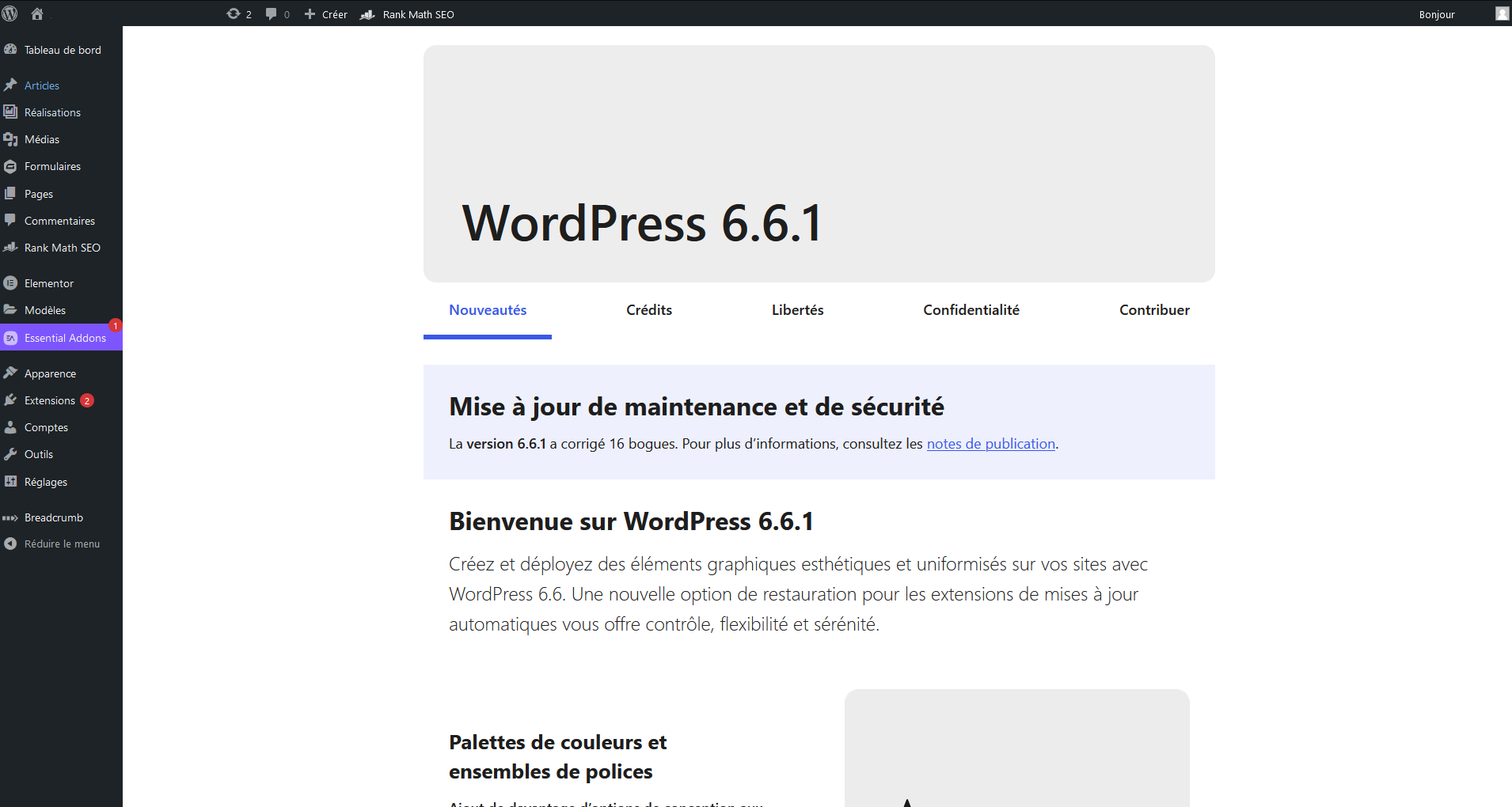Viewport: 1512px width, 807px height.
Task: Collapse menu with Réduire le menu arrow icon
Action: [x=10, y=544]
